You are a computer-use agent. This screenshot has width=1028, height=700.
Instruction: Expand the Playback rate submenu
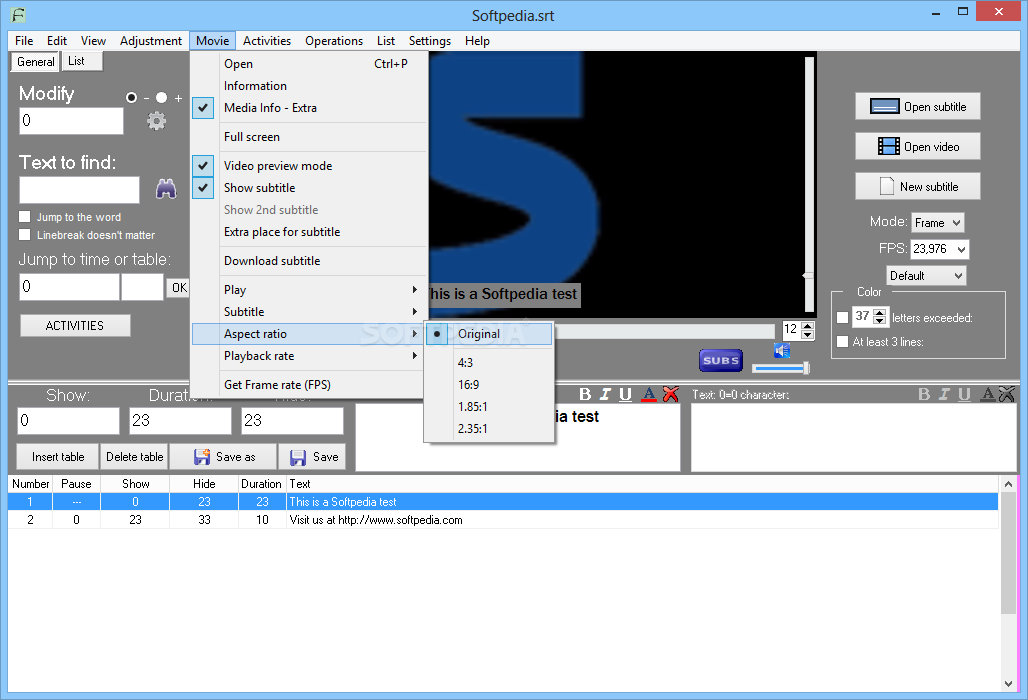(309, 356)
